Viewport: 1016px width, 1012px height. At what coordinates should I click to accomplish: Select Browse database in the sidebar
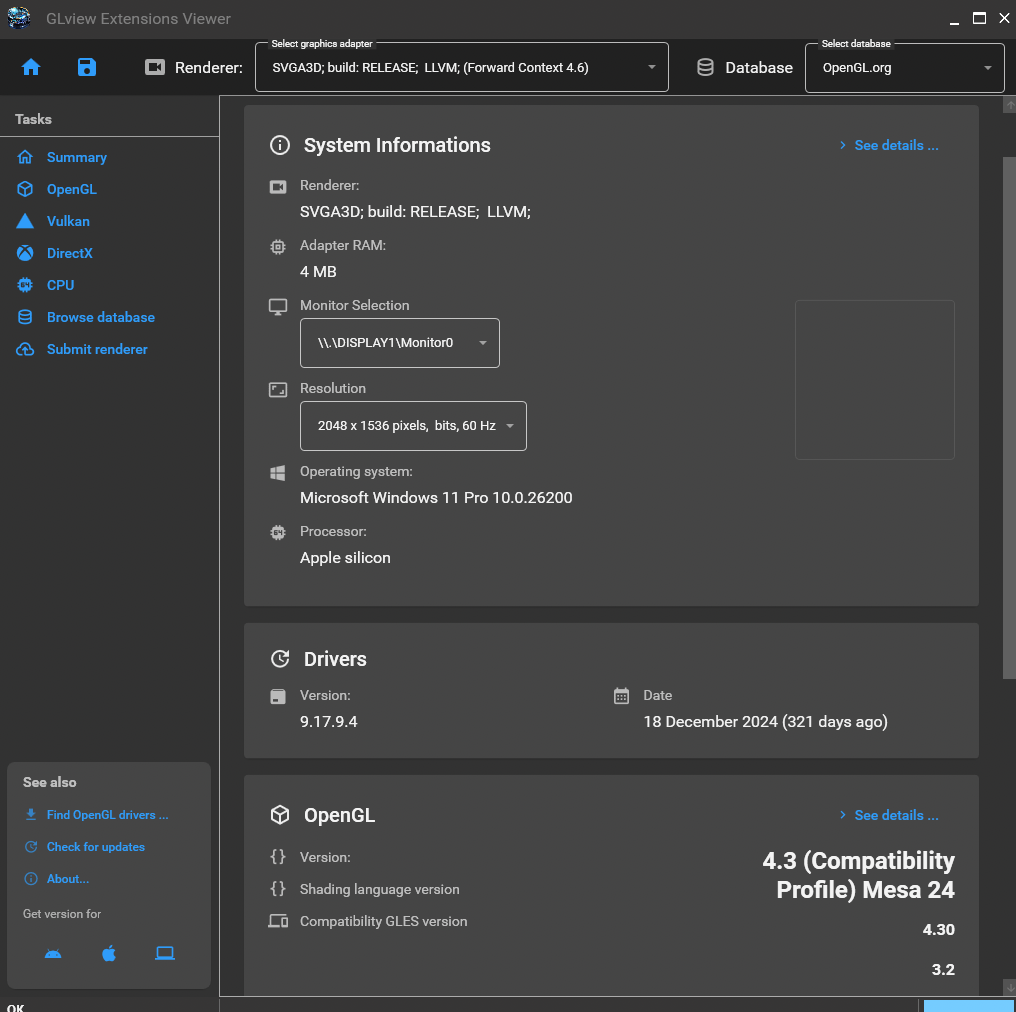100,317
